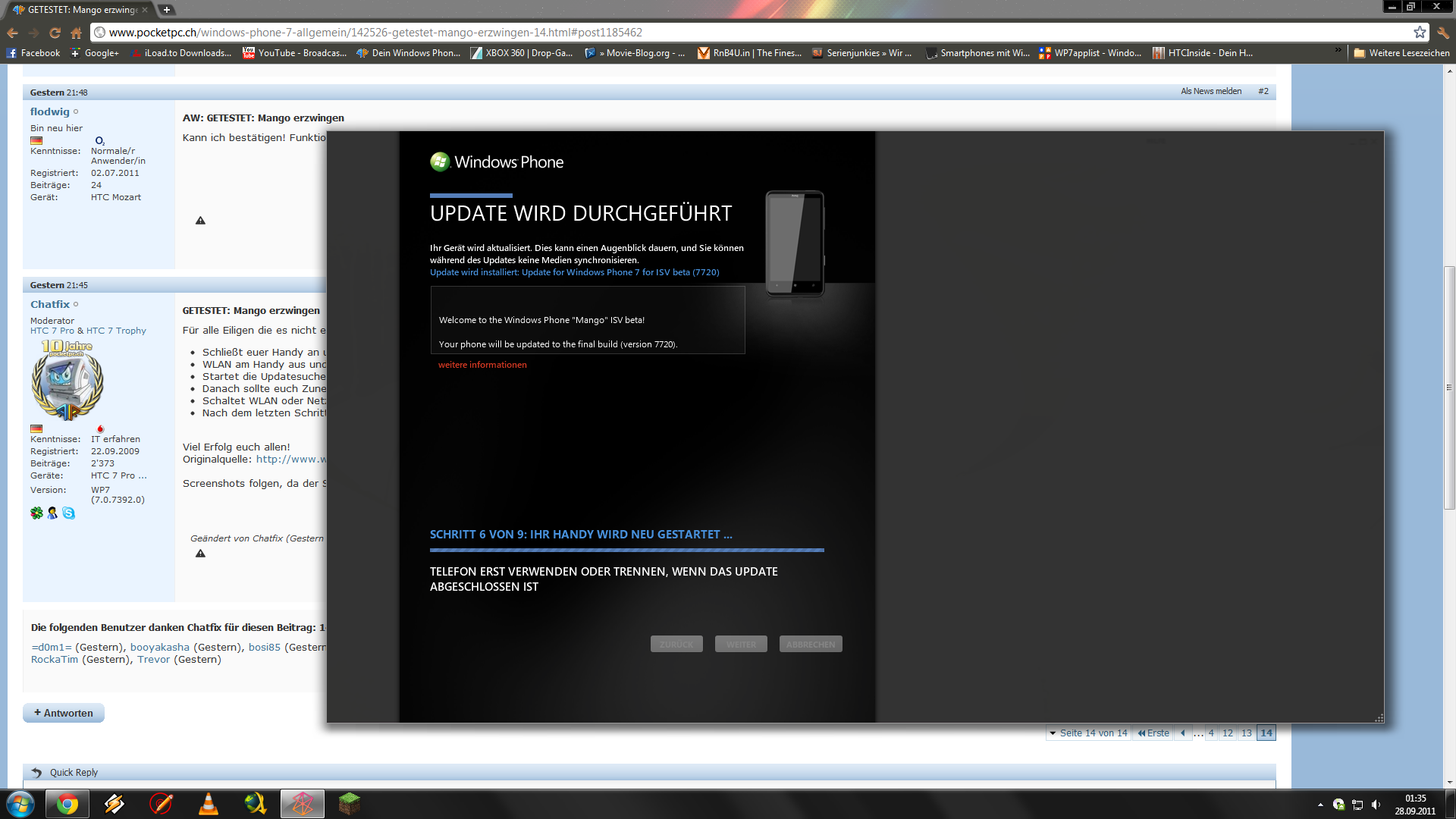The image size is (1456, 819).
Task: Open the Smartphones mit Wi bookmark
Action: pos(977,53)
